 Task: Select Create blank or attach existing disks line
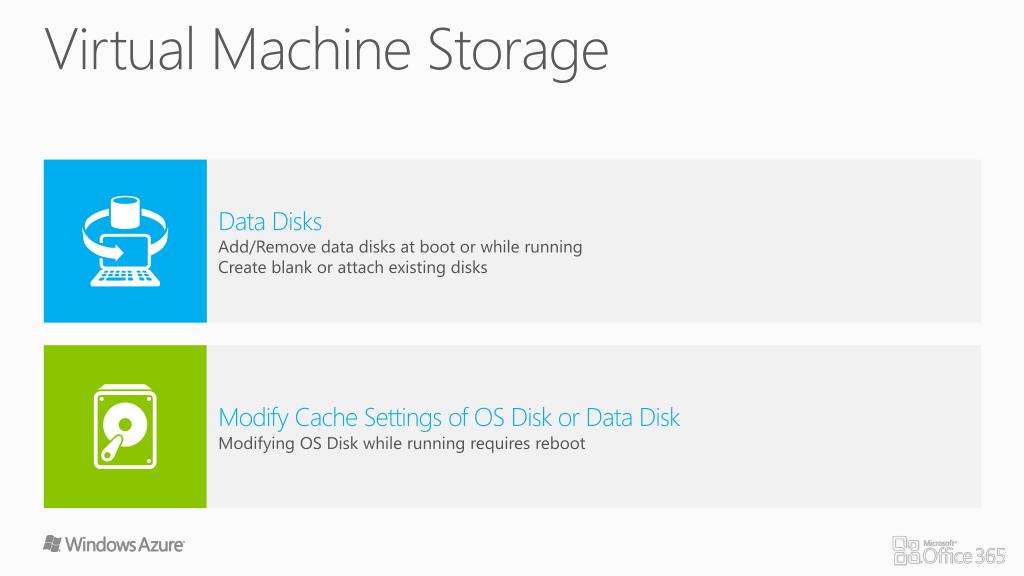[353, 268]
